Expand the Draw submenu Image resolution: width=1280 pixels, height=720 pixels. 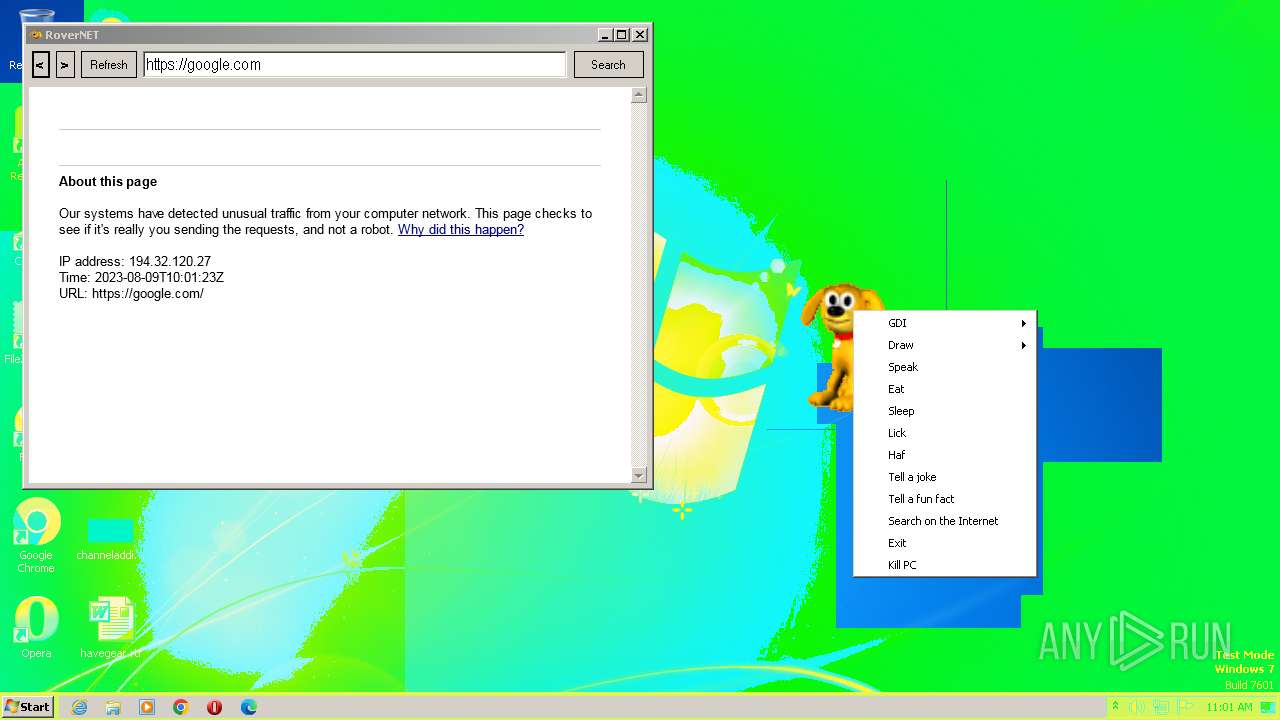click(x=945, y=345)
